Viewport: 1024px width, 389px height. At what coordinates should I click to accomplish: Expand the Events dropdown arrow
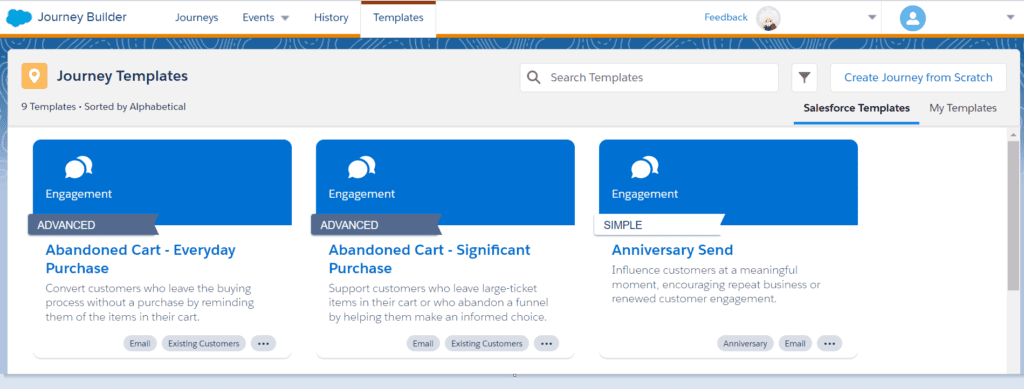(285, 18)
